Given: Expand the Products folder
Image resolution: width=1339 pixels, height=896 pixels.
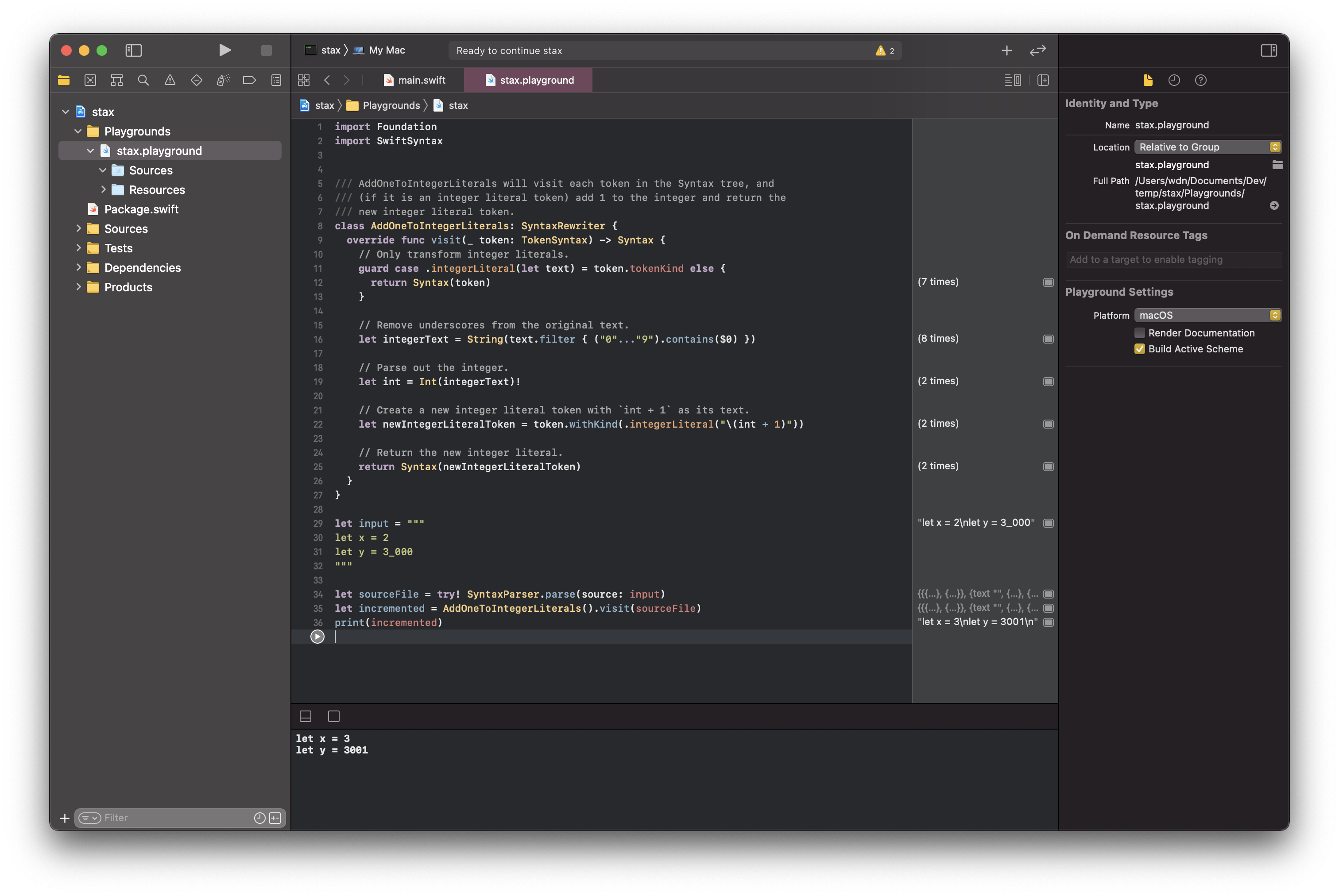Looking at the screenshot, I should (x=78, y=286).
